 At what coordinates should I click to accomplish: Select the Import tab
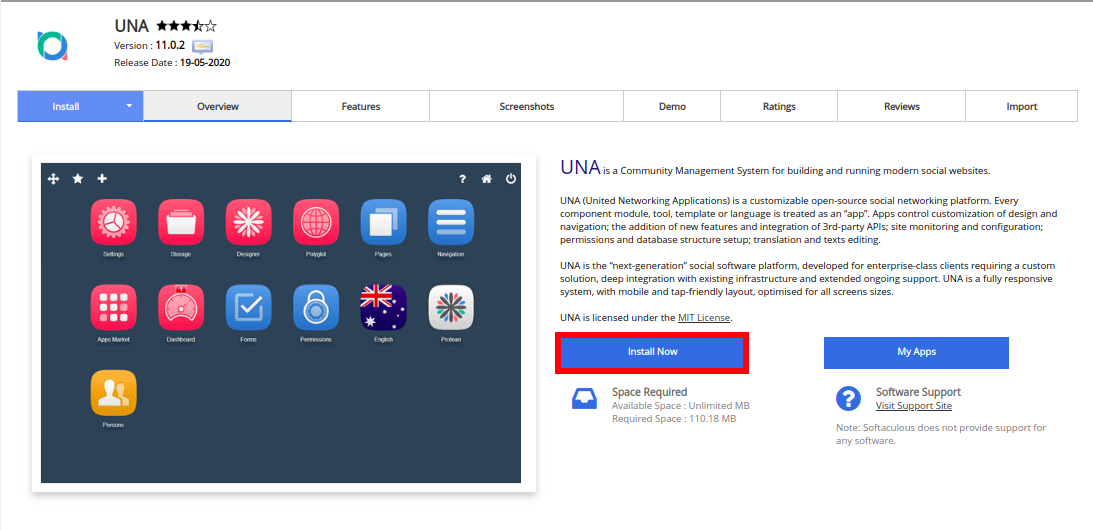tap(1021, 106)
